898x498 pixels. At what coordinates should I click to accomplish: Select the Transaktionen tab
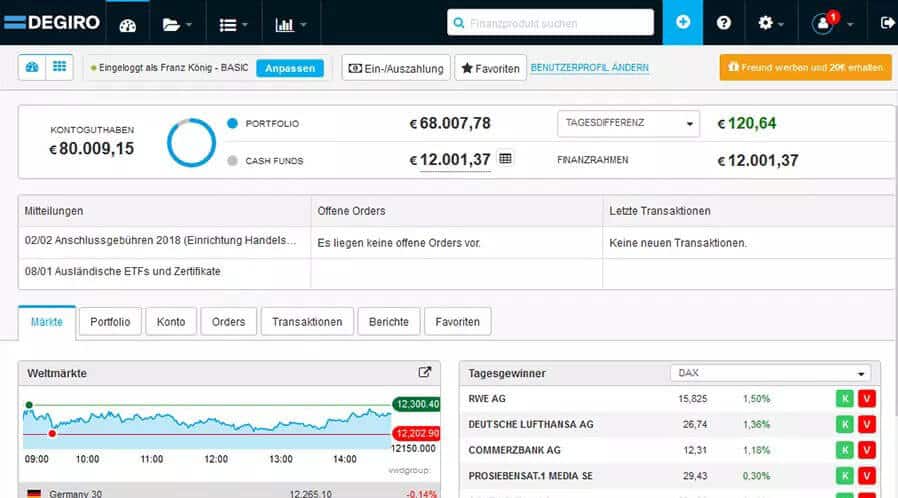[x=307, y=322]
